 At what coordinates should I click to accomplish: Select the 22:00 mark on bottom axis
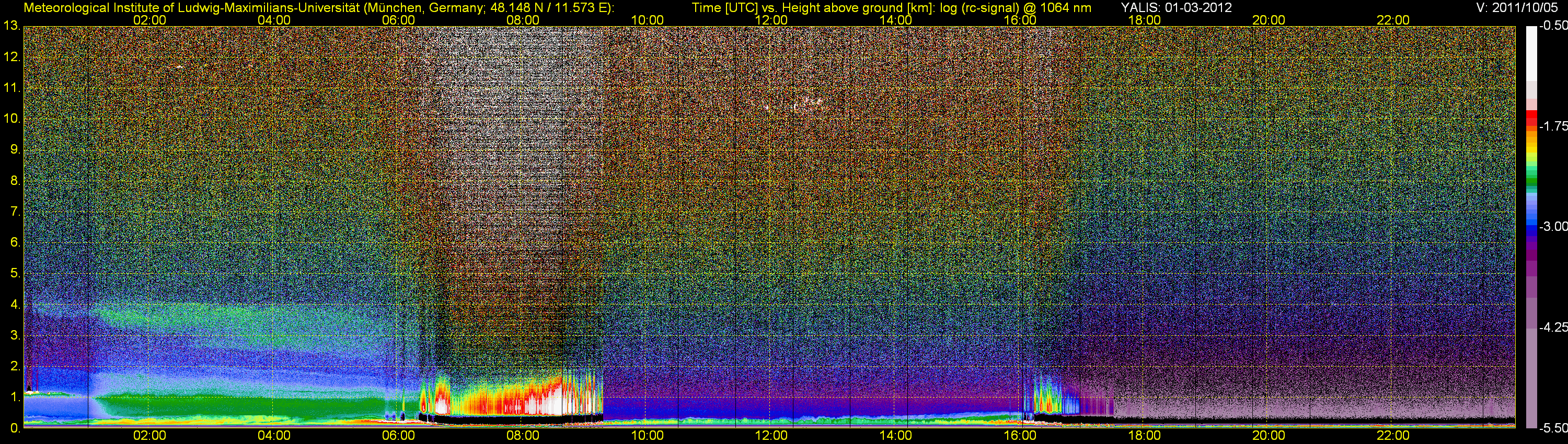[x=1393, y=436]
